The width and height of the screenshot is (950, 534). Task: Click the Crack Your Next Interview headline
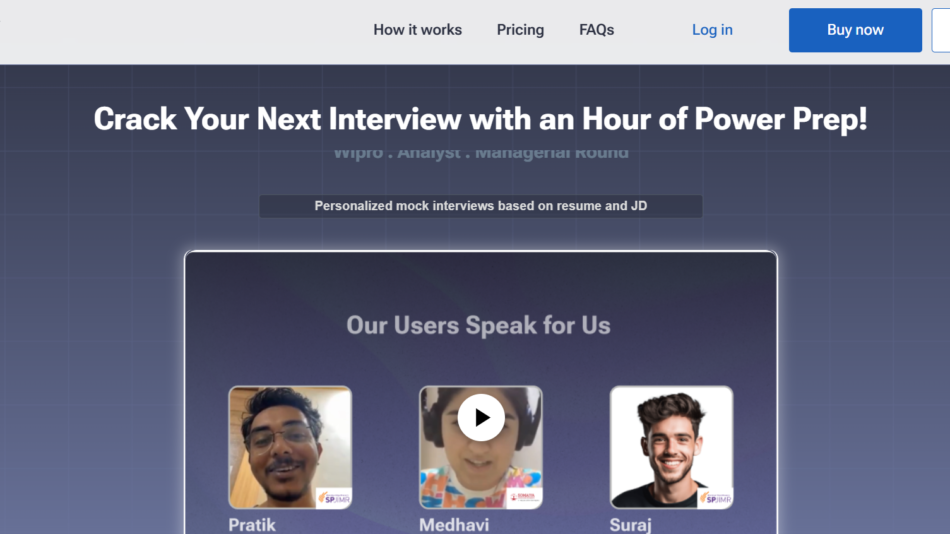click(480, 119)
